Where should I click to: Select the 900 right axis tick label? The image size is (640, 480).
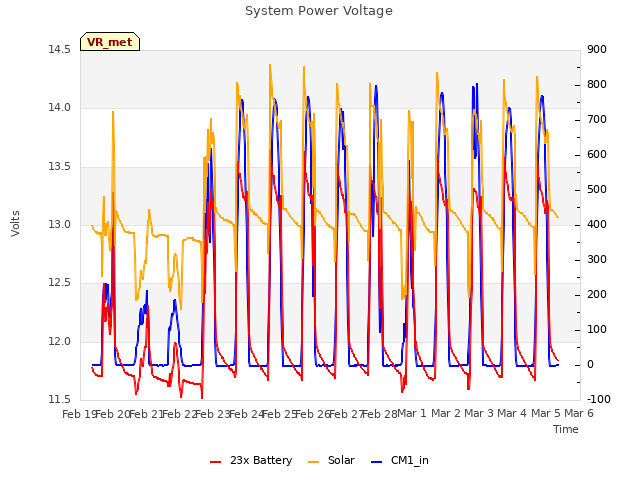click(597, 49)
